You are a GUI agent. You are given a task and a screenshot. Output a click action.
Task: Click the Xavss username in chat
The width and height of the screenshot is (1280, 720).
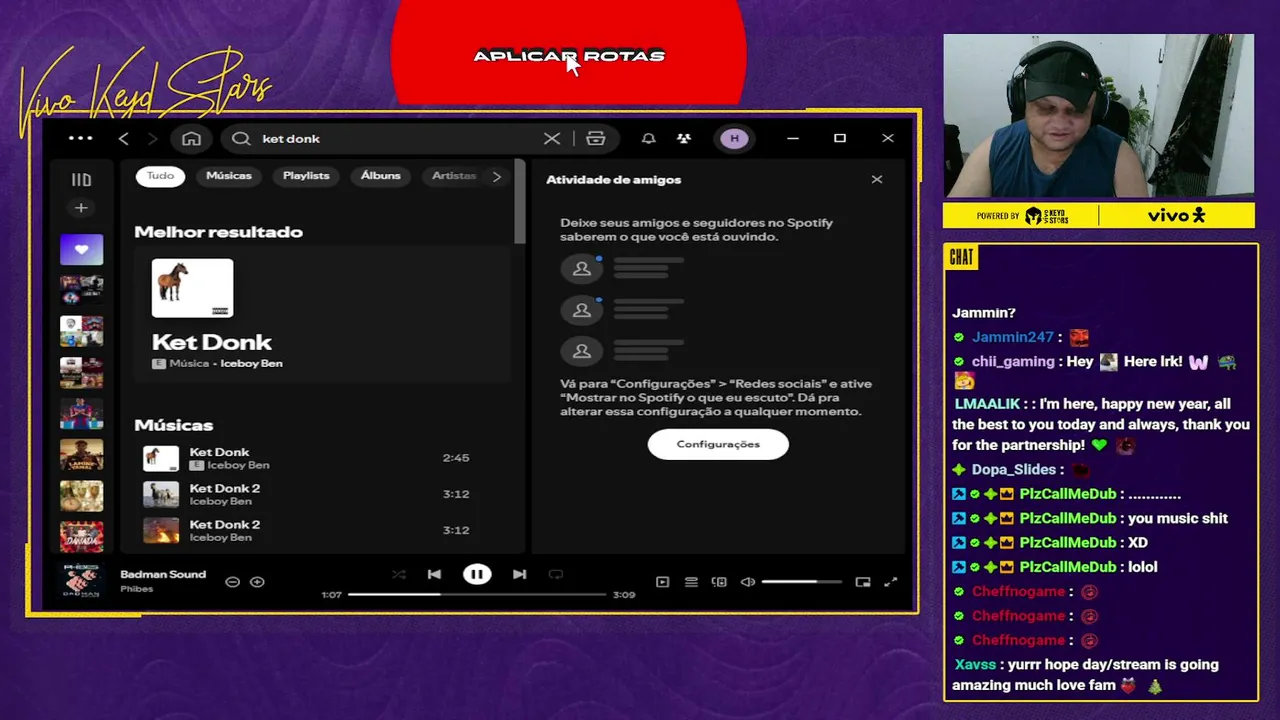[975, 665]
